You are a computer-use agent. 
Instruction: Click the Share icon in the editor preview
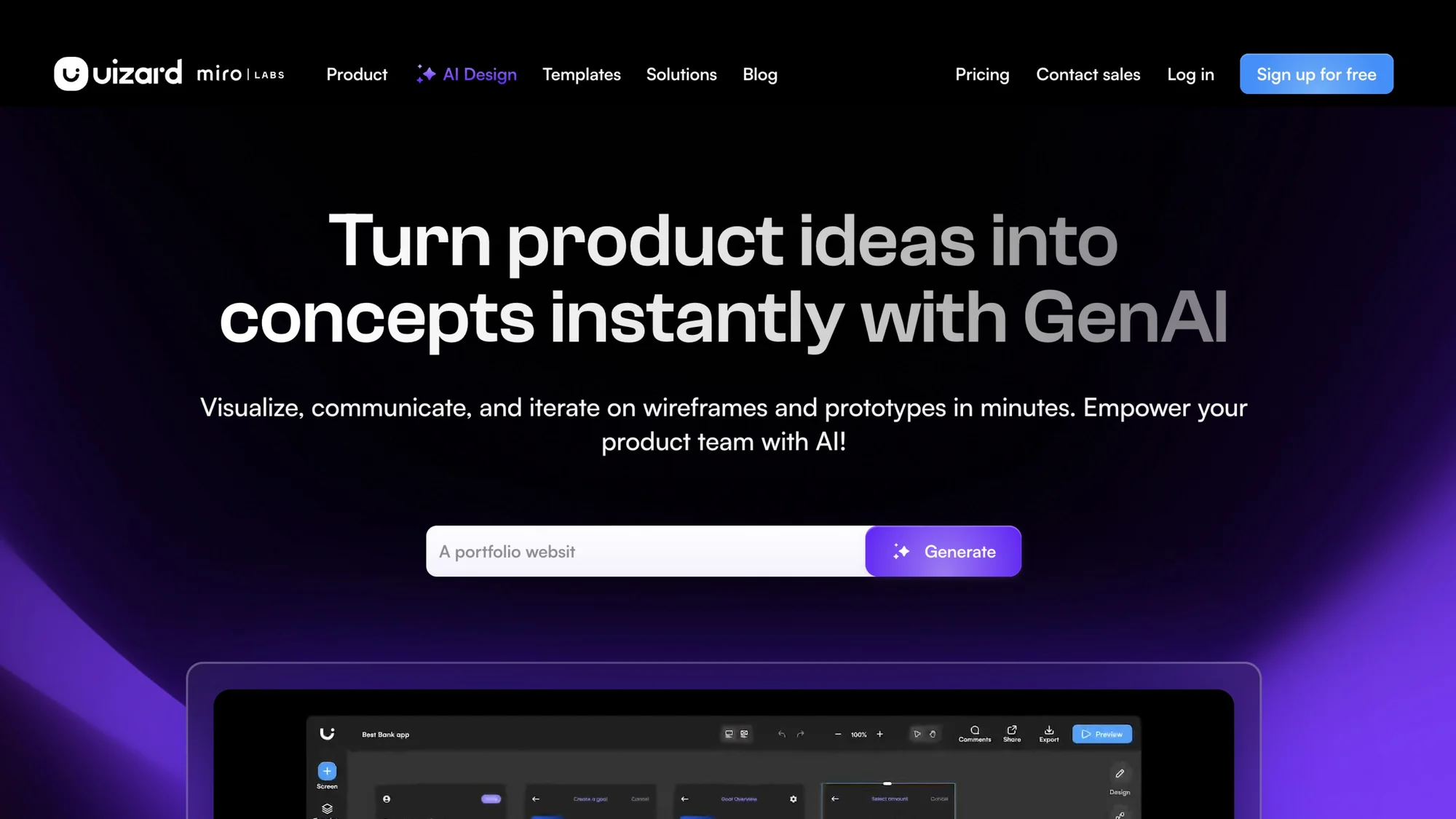pos(1011,731)
